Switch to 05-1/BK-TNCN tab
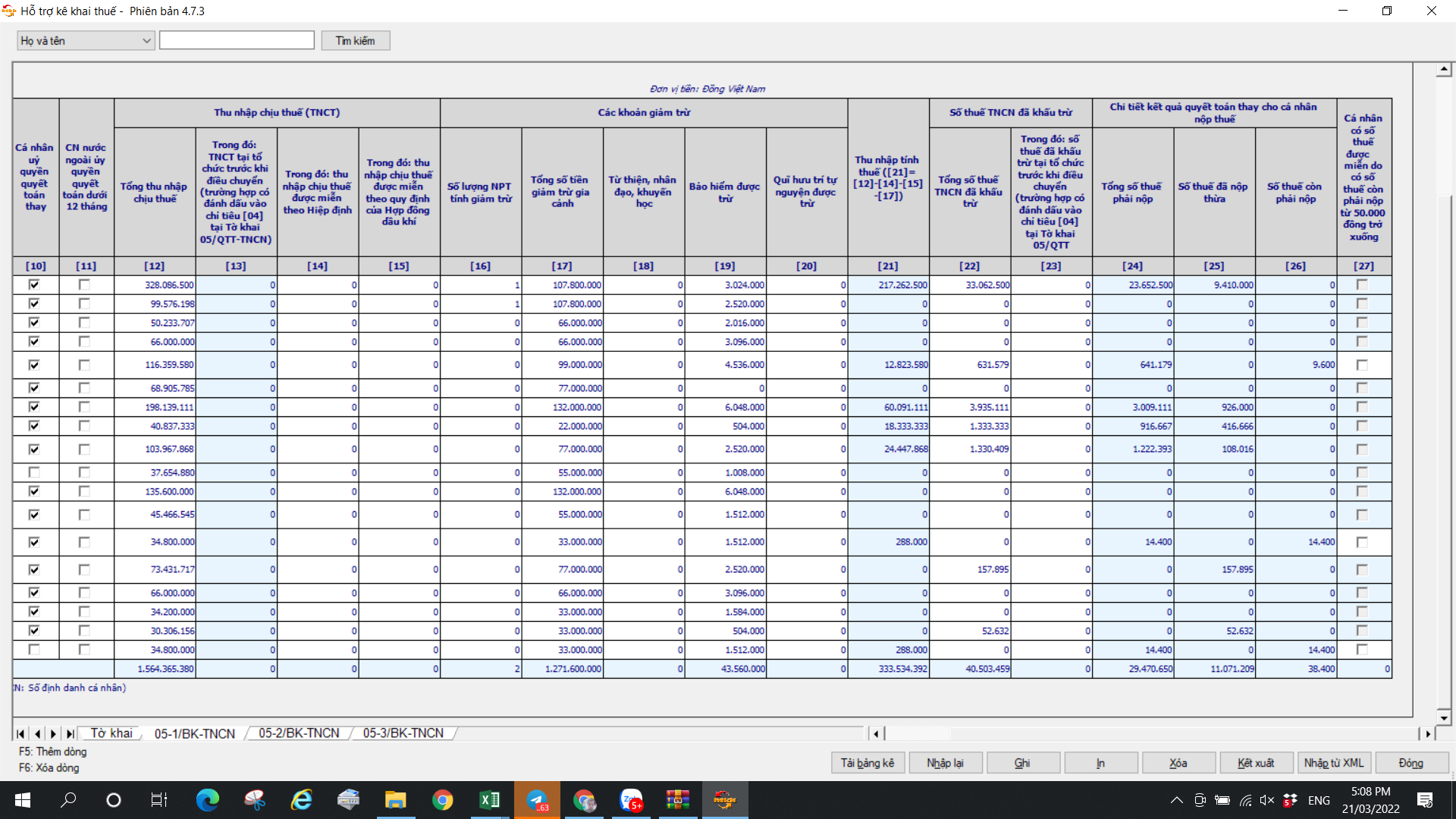The image size is (1456, 819). tap(194, 733)
